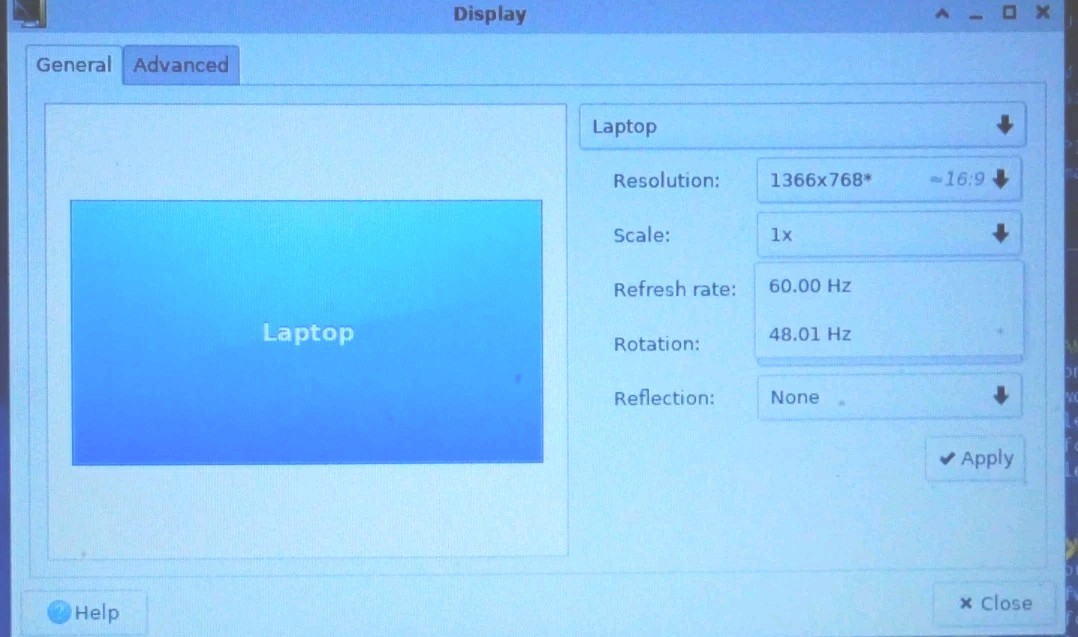This screenshot has width=1078, height=637.
Task: Click the Resolution label
Action: tap(666, 181)
